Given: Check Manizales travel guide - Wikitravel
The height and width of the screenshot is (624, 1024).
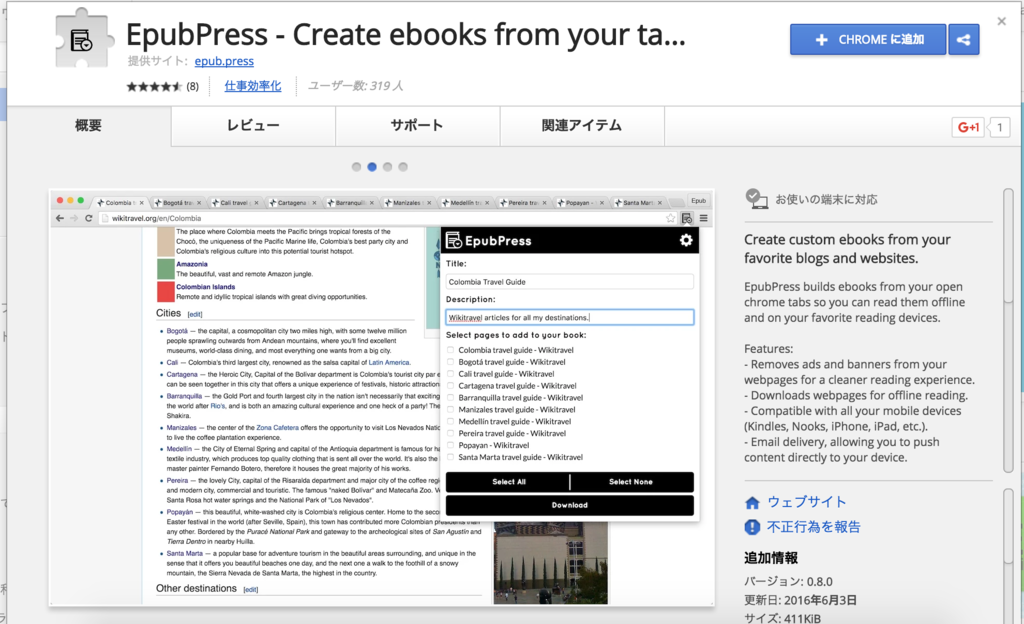Looking at the screenshot, I should click(450, 409).
